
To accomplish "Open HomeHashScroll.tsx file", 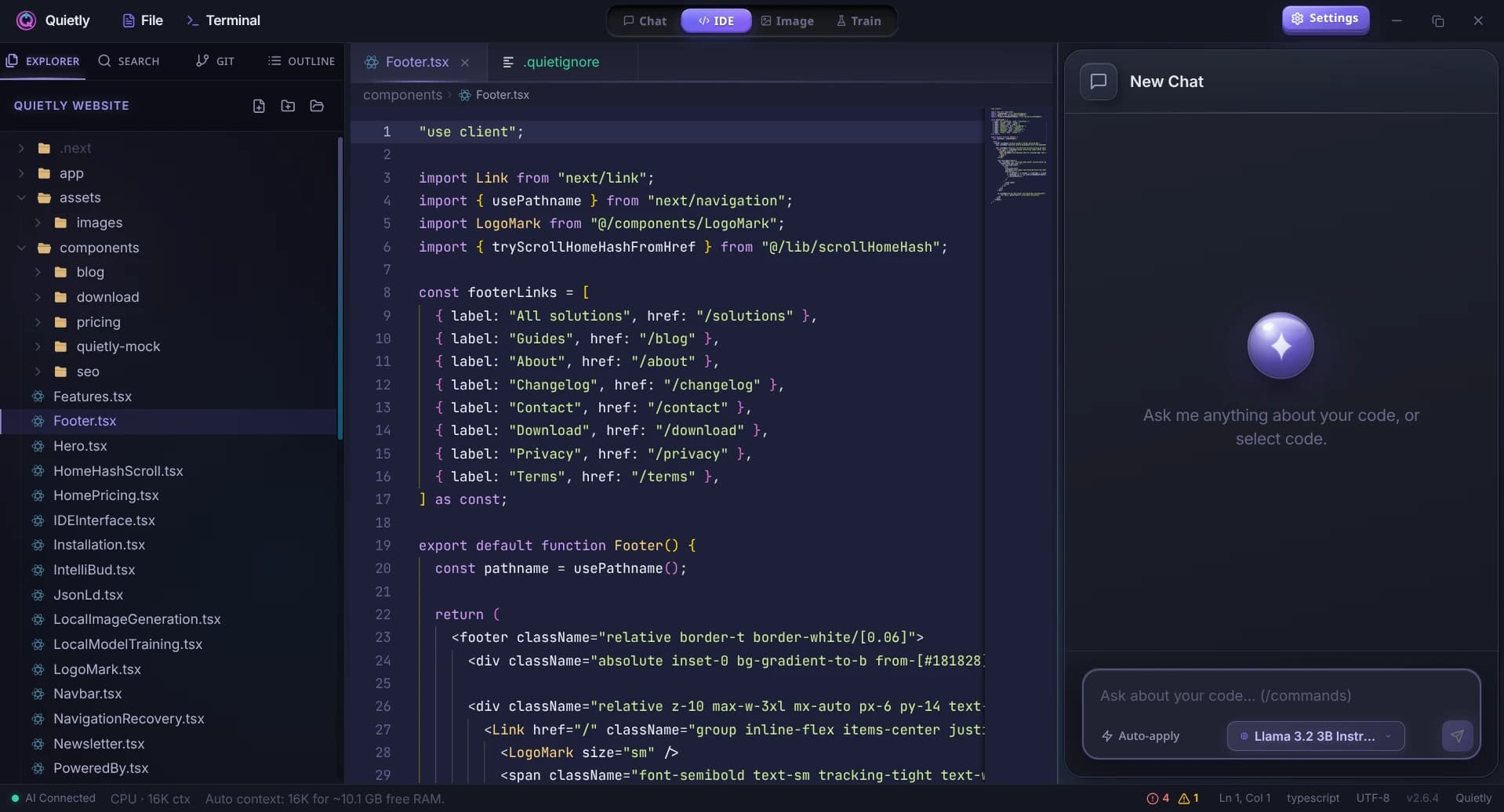I will tap(169, 471).
